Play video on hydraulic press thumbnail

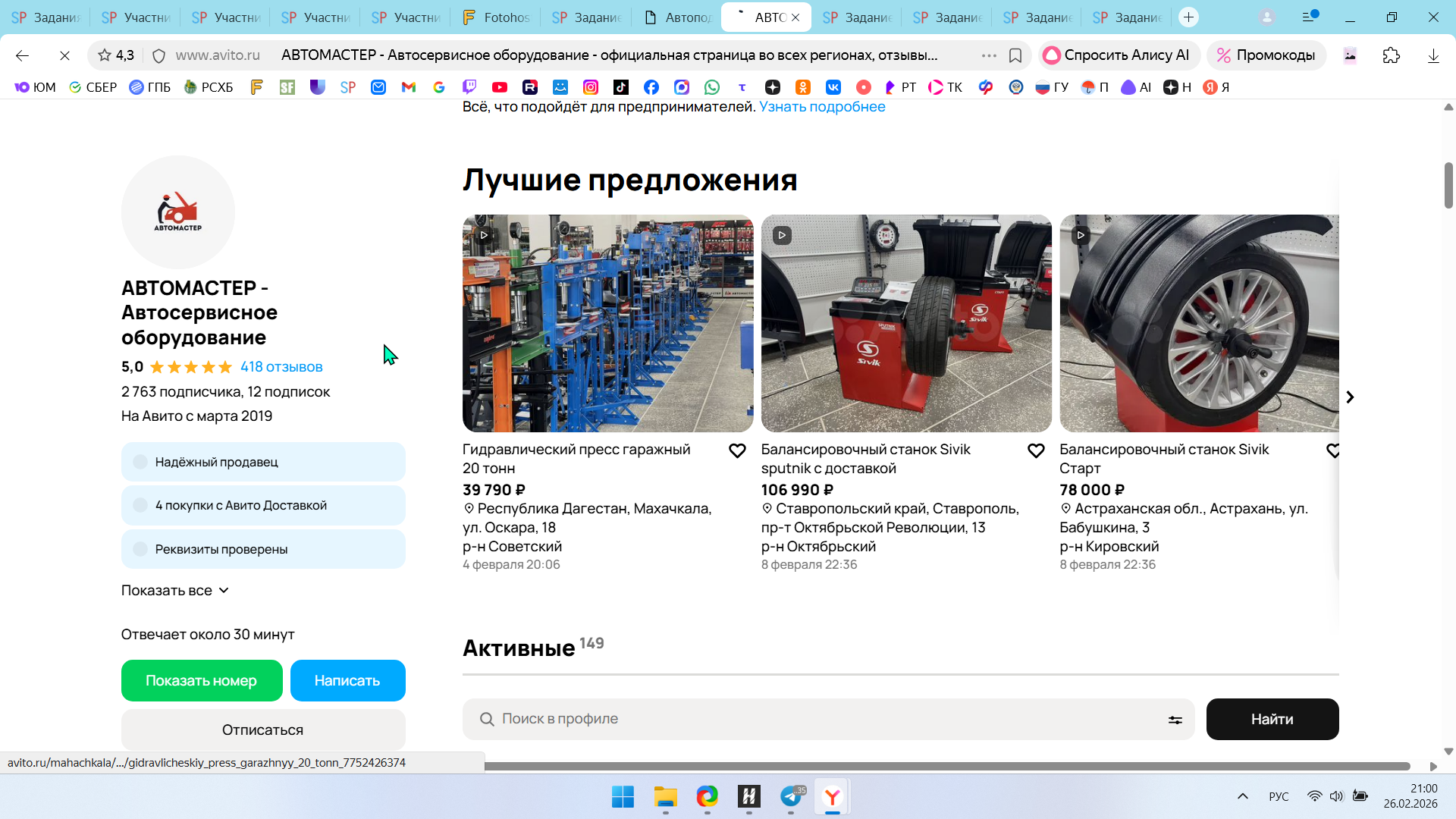[484, 235]
